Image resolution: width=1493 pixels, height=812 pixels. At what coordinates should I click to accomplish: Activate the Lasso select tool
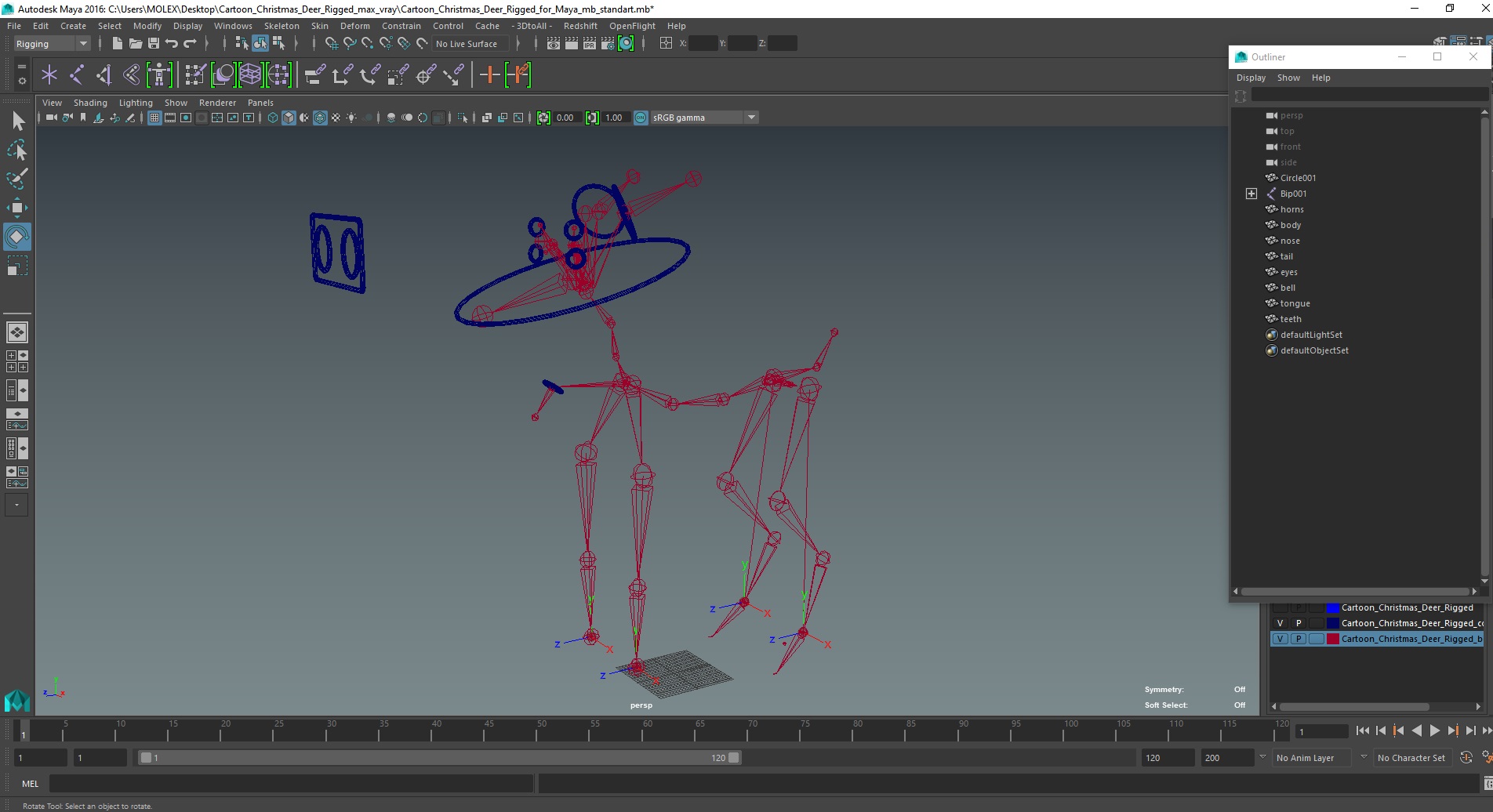tap(17, 150)
